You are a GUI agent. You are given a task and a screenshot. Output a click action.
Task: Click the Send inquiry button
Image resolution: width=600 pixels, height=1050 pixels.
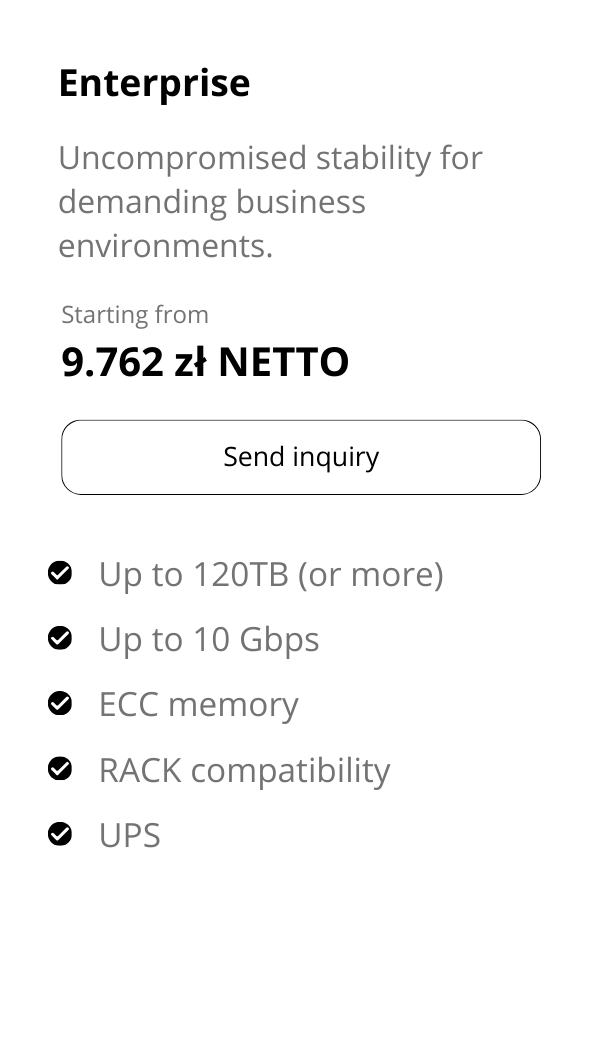[x=301, y=457]
